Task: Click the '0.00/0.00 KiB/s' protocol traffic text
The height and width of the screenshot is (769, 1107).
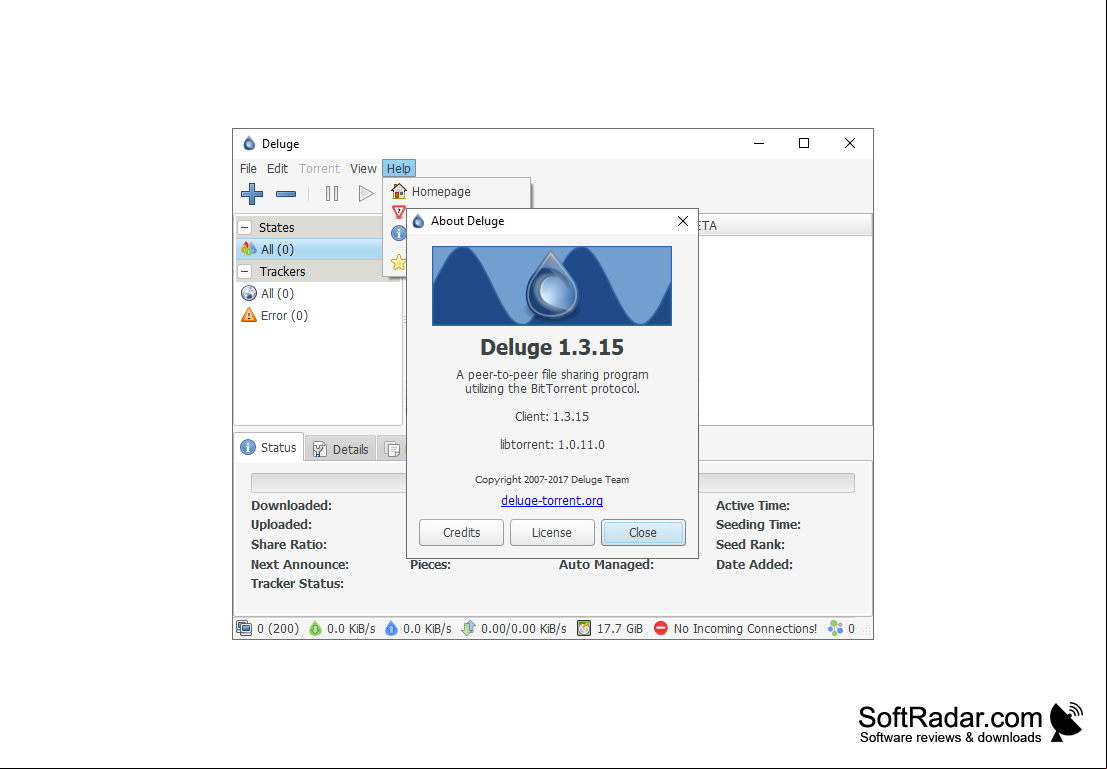Action: [x=524, y=628]
